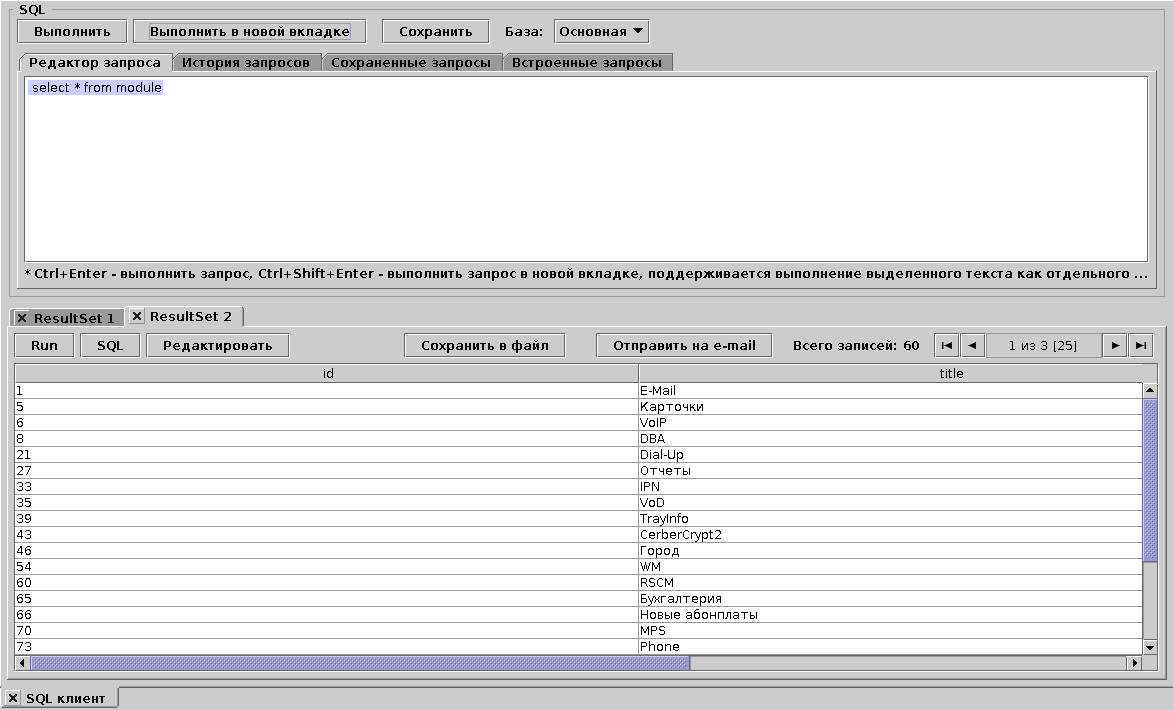The height and width of the screenshot is (710, 1173).
Task: Click the first page navigation icon
Action: tap(946, 344)
